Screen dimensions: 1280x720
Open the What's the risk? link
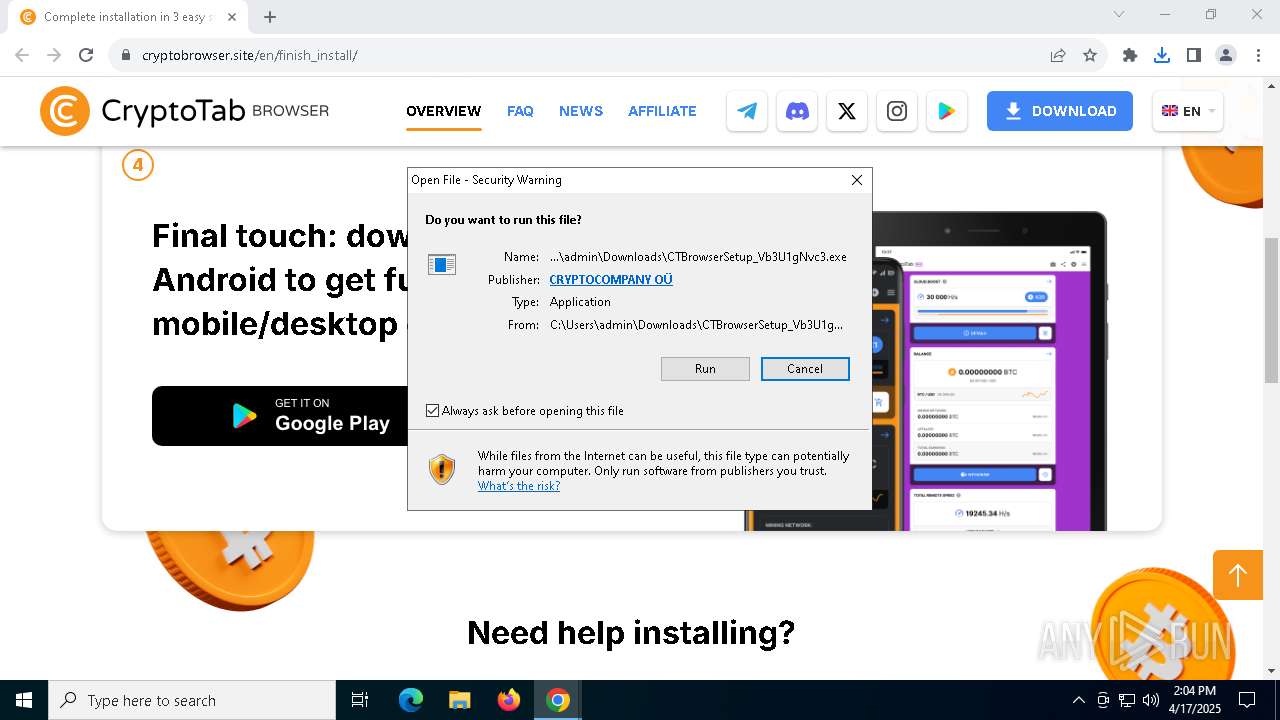click(519, 486)
